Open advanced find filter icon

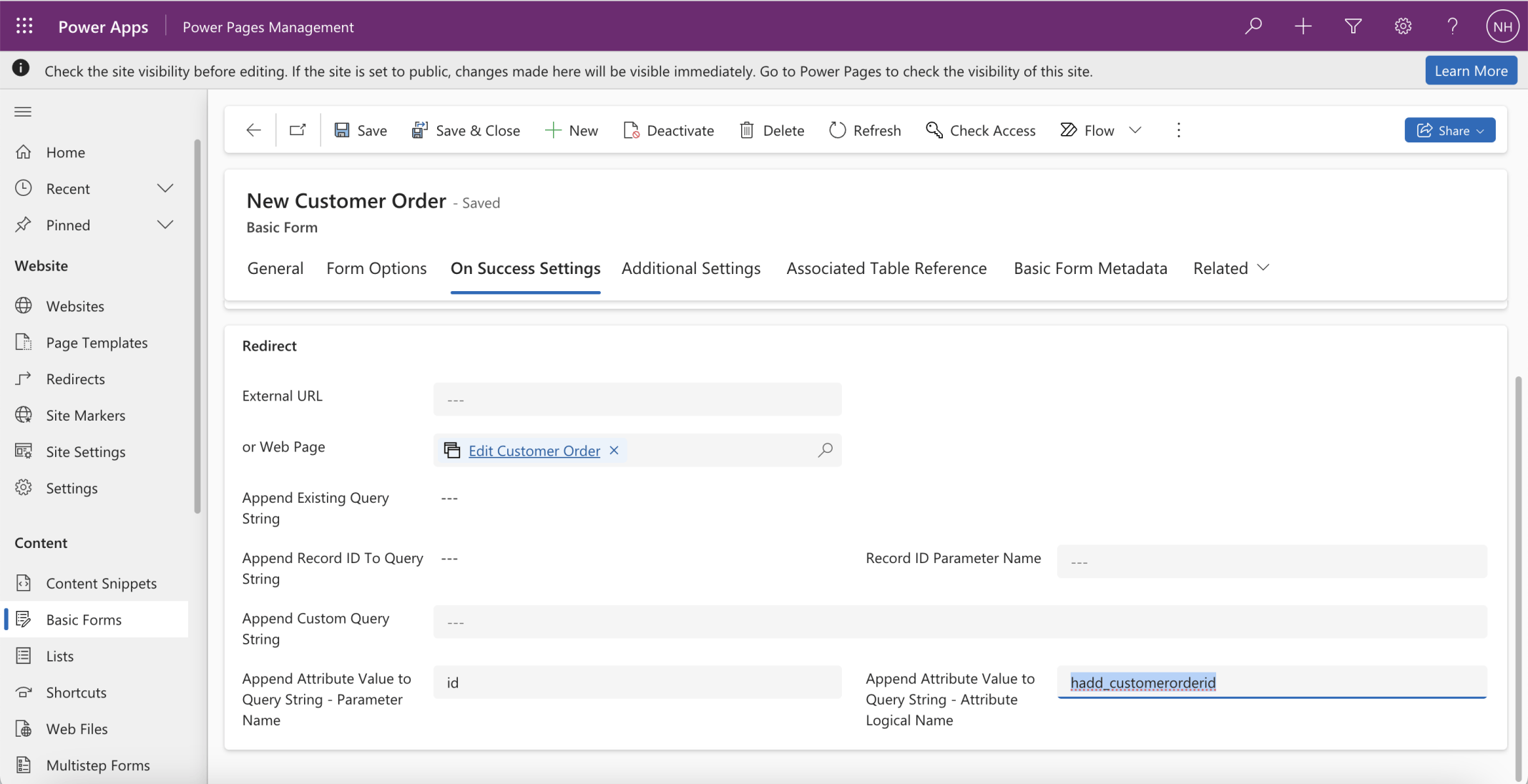tap(1353, 26)
